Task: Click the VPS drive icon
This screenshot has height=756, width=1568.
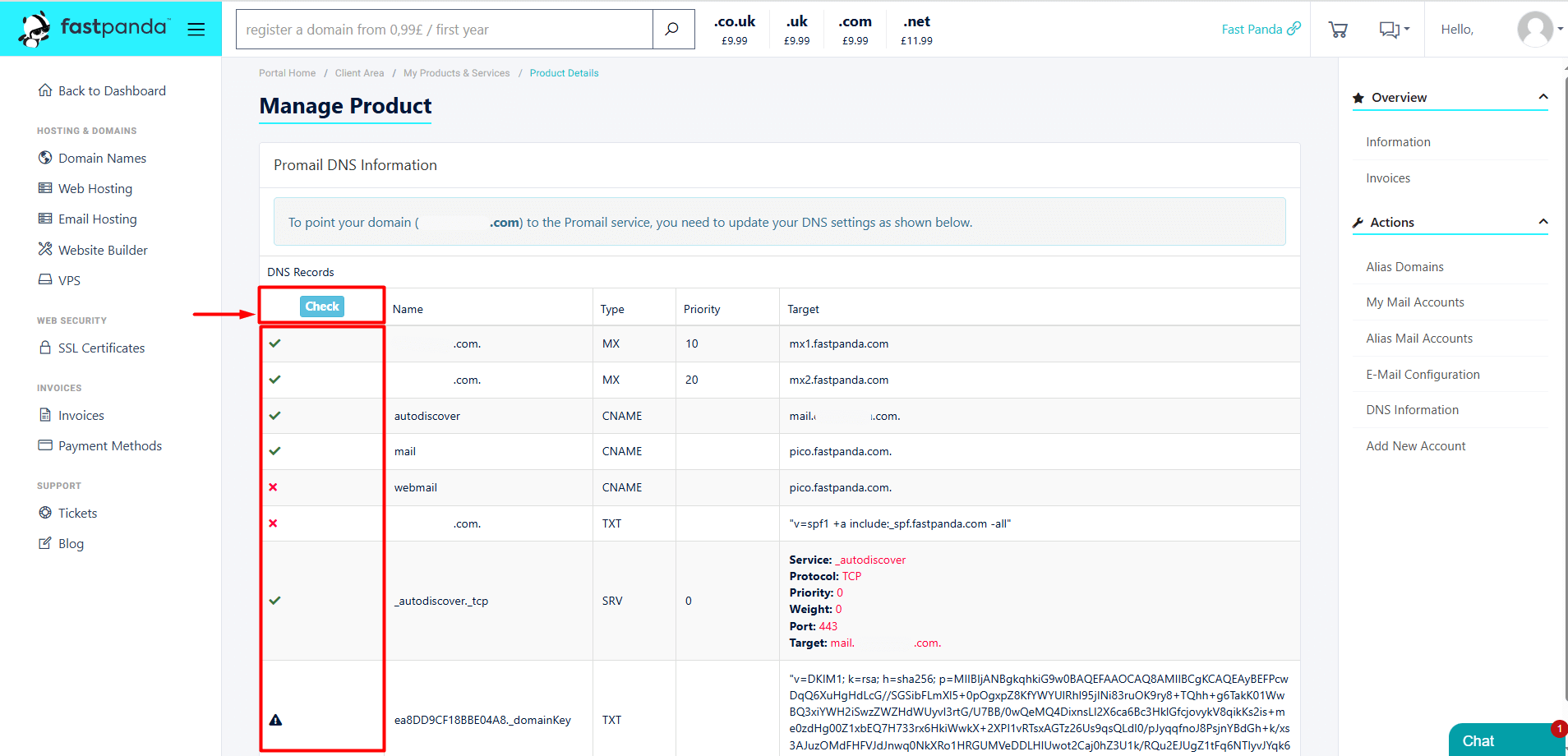Action: 45,279
